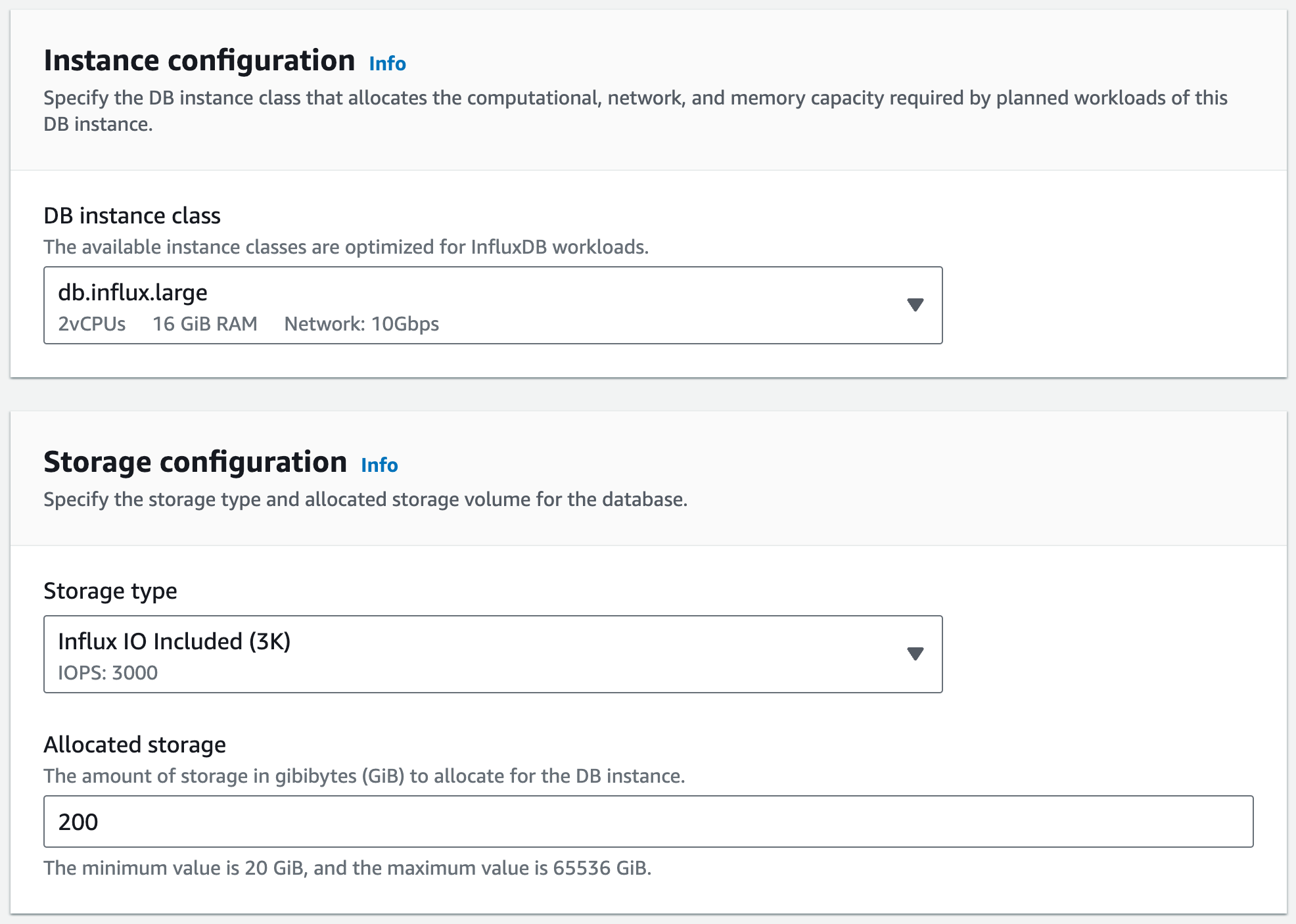The image size is (1296, 924).
Task: Click the 16 GiB RAM spec text
Action: [205, 324]
